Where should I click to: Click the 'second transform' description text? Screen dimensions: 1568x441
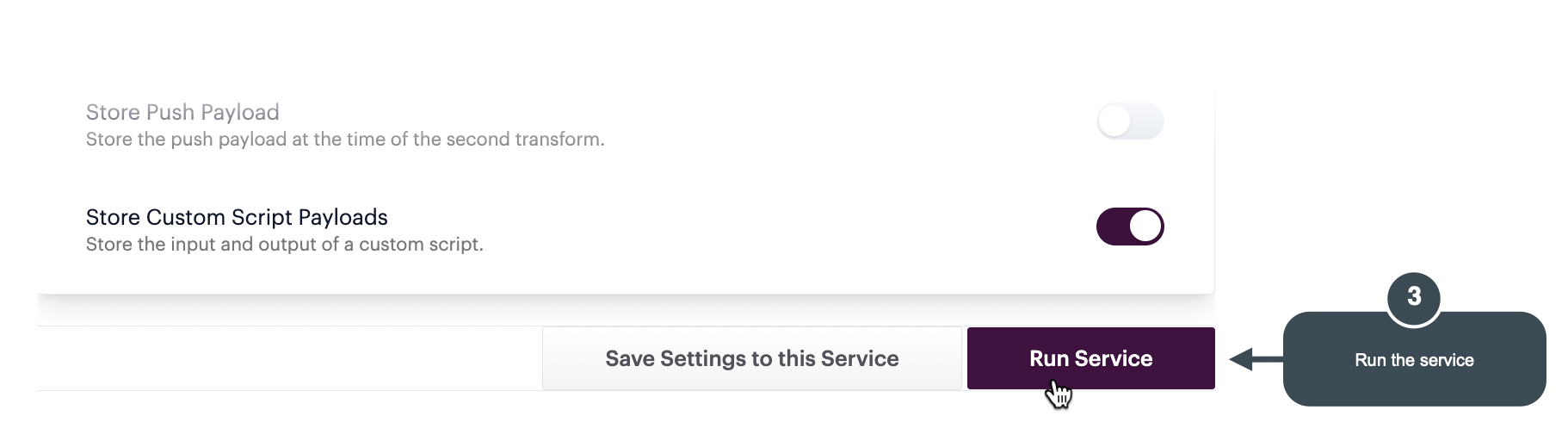pos(345,140)
